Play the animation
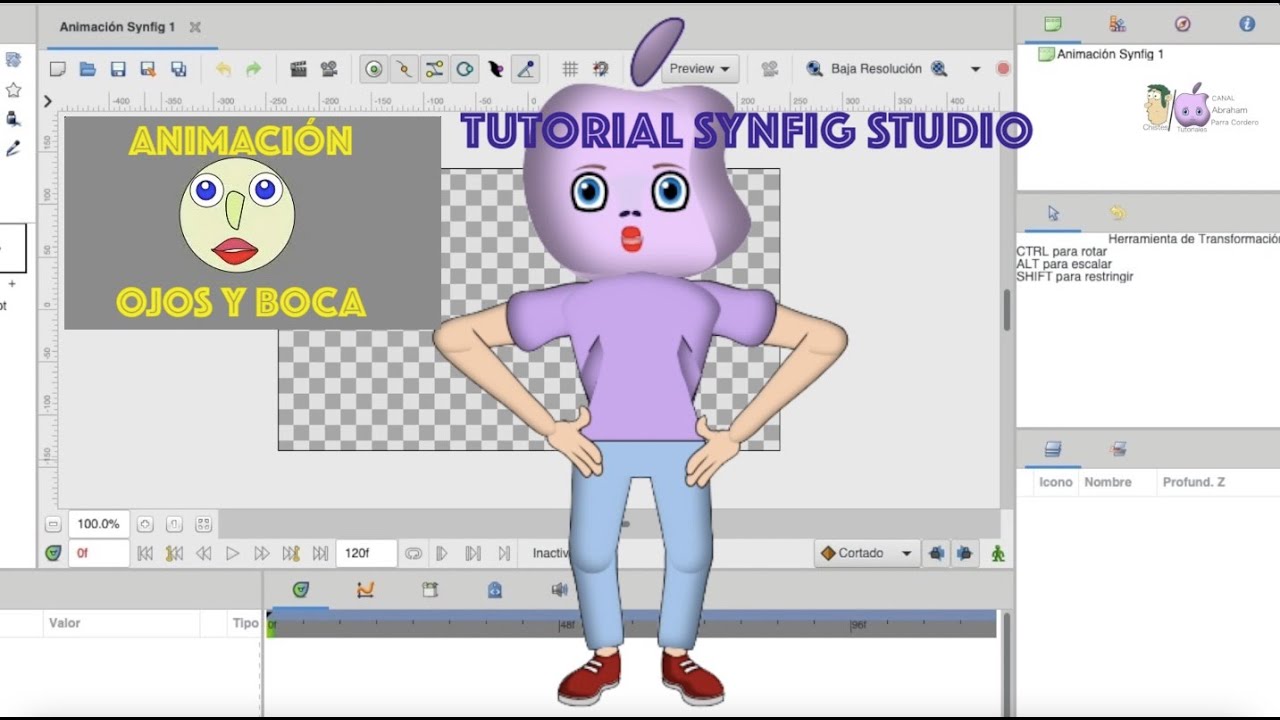1280x720 pixels. point(232,553)
